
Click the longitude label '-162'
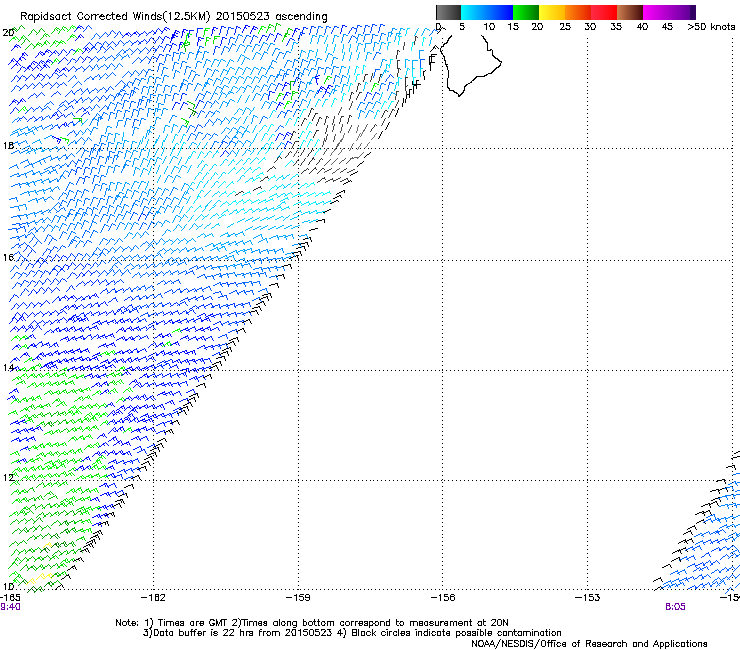click(153, 598)
